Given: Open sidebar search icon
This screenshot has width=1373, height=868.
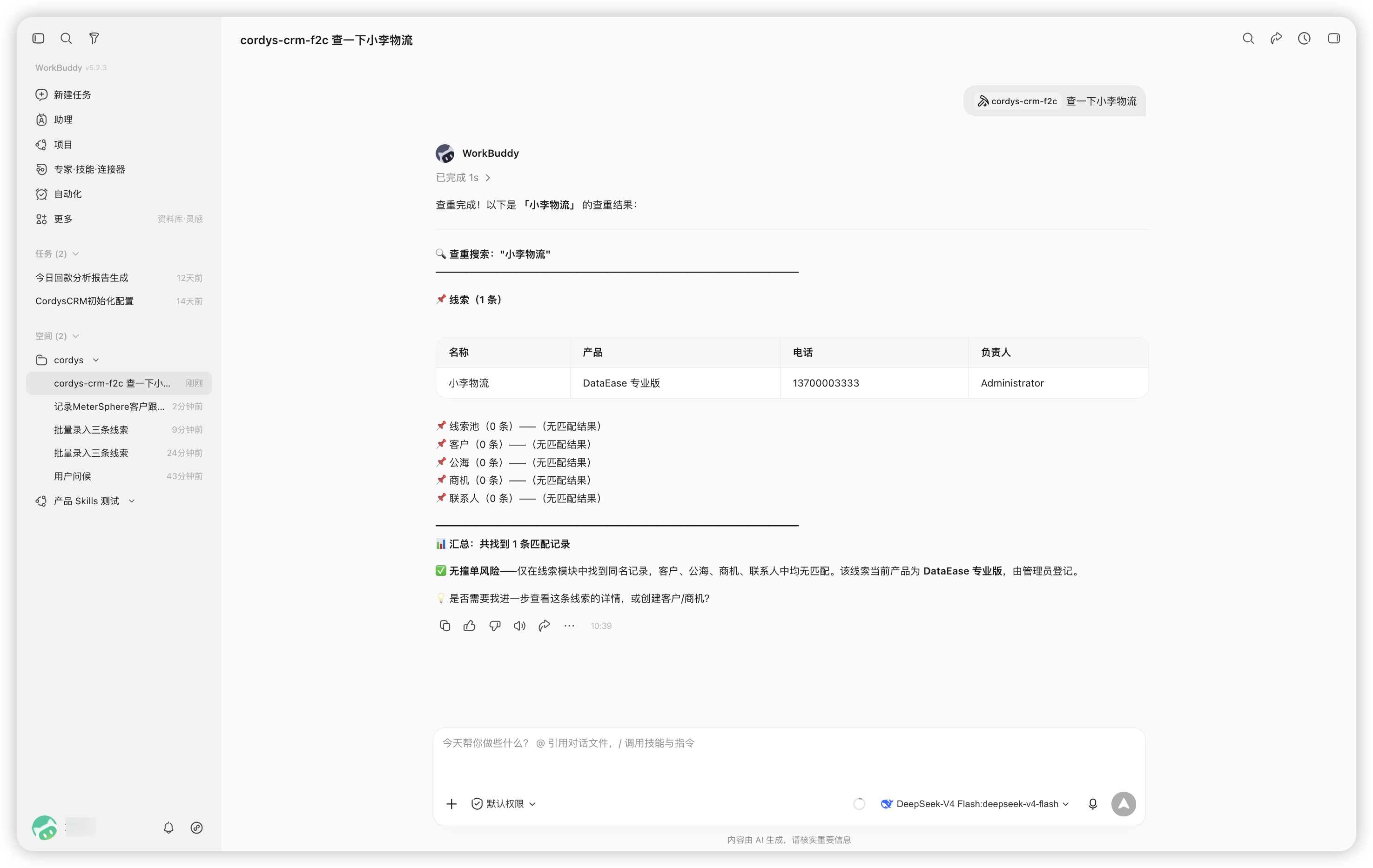Looking at the screenshot, I should coord(66,38).
